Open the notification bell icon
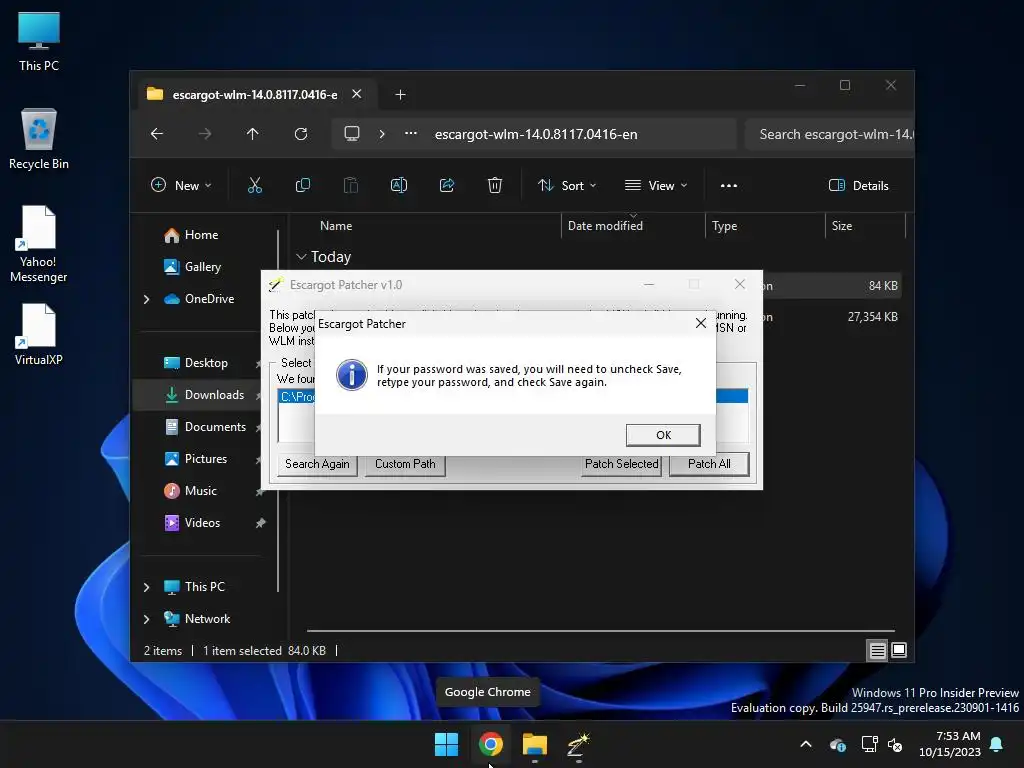Image resolution: width=1024 pixels, height=768 pixels. [997, 744]
